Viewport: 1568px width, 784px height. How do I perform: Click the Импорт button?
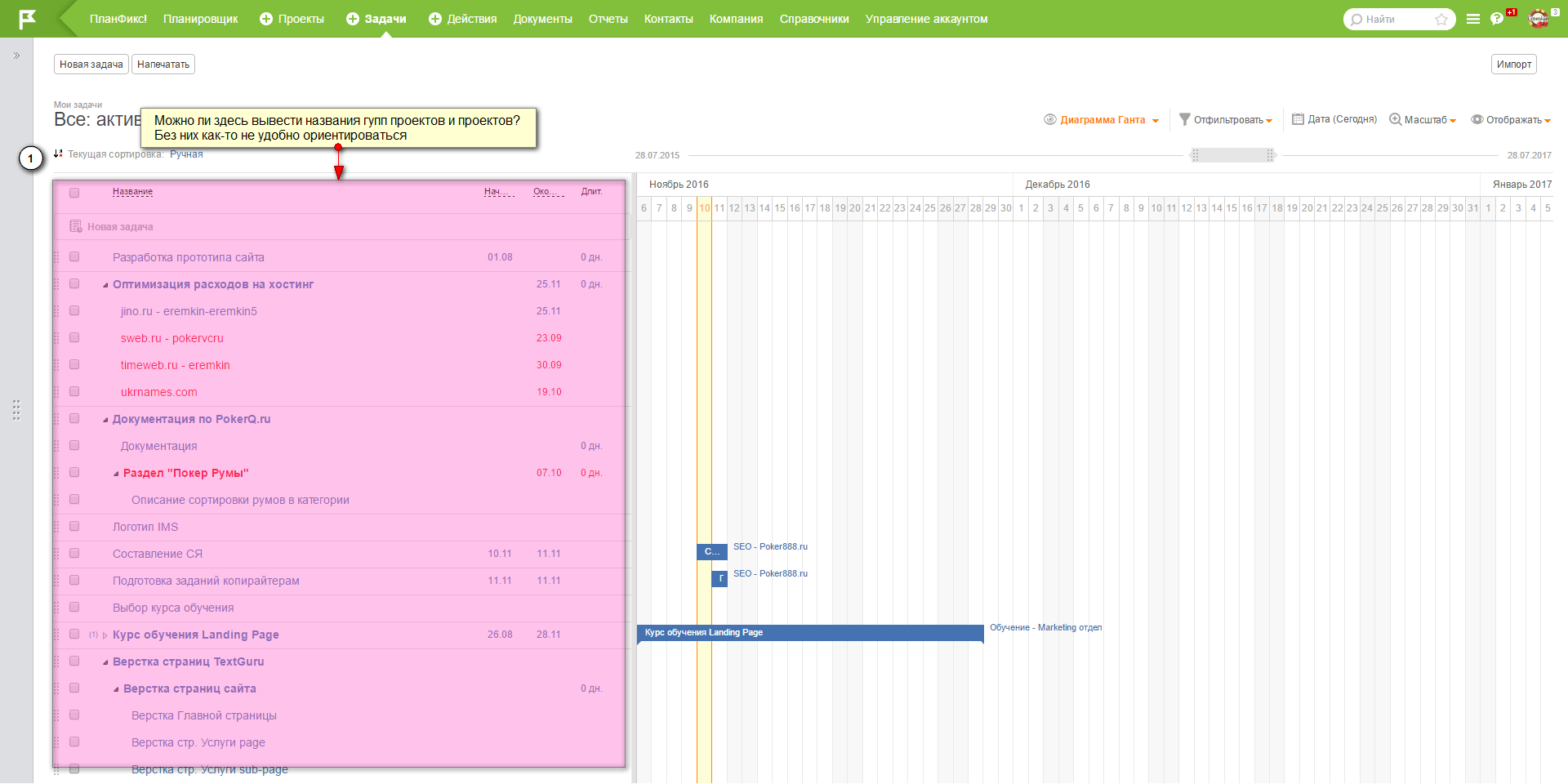[x=1514, y=65]
